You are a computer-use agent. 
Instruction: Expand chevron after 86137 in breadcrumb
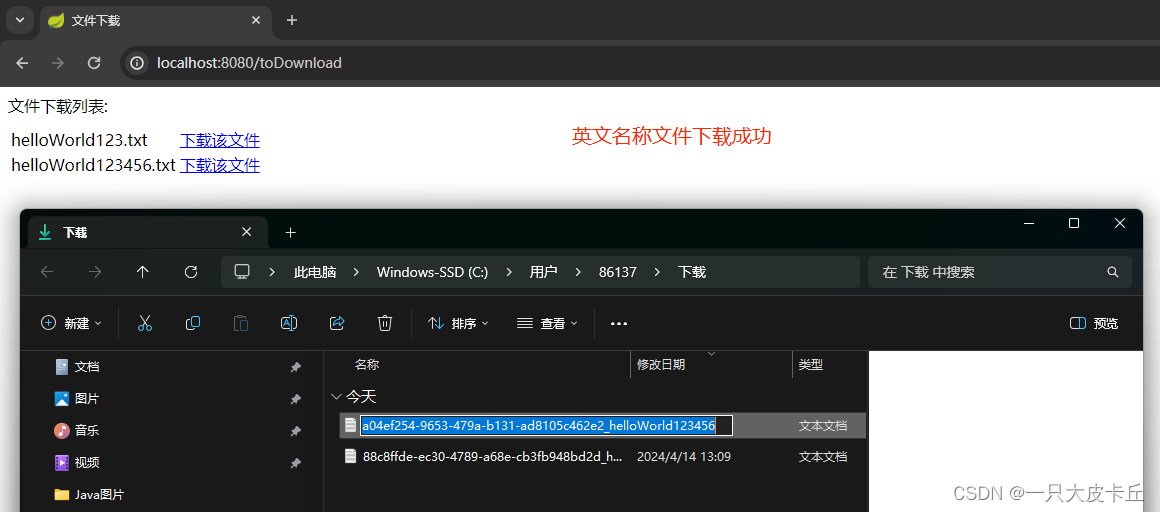click(x=657, y=272)
